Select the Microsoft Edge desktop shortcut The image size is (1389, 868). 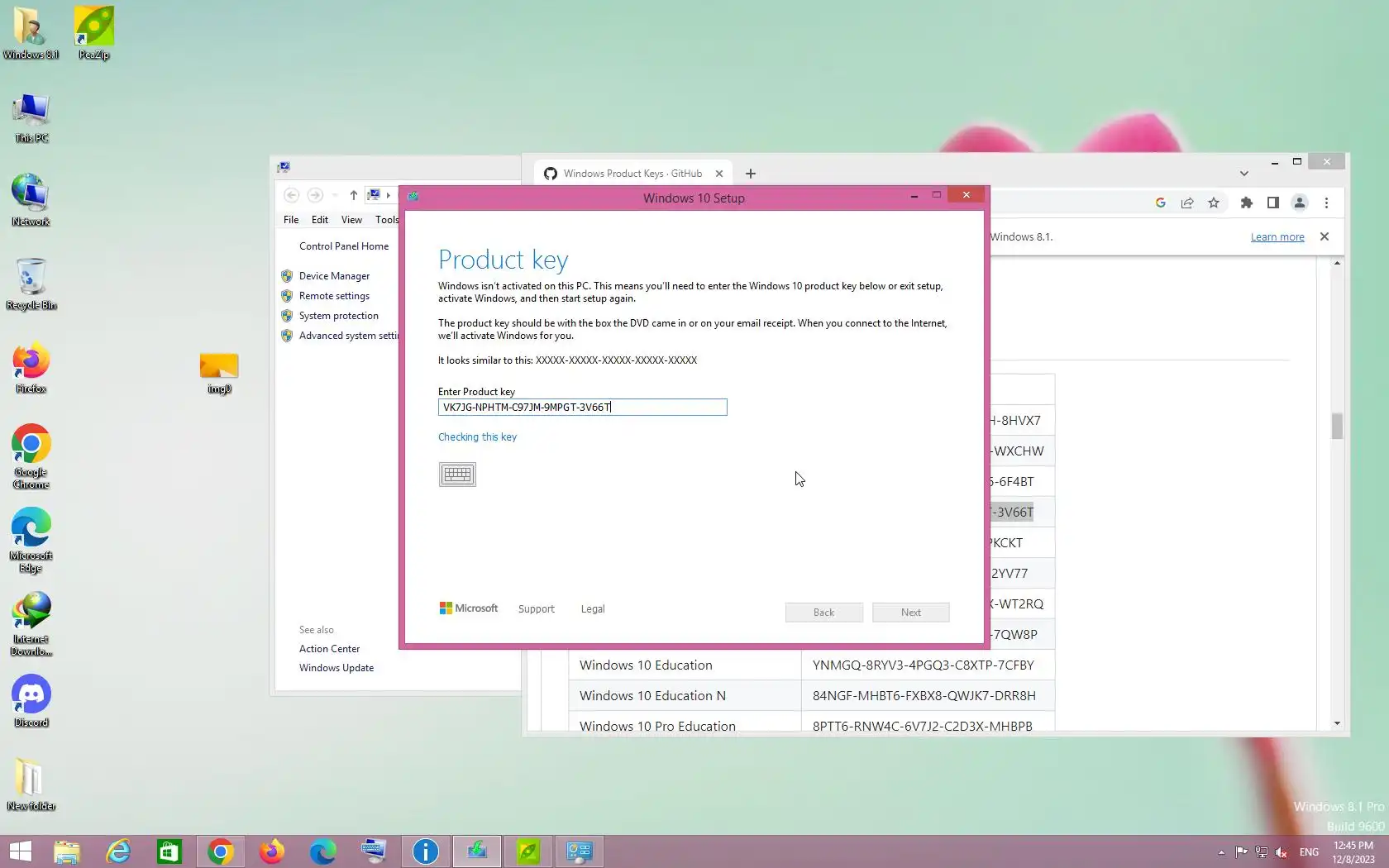pyautogui.click(x=31, y=541)
